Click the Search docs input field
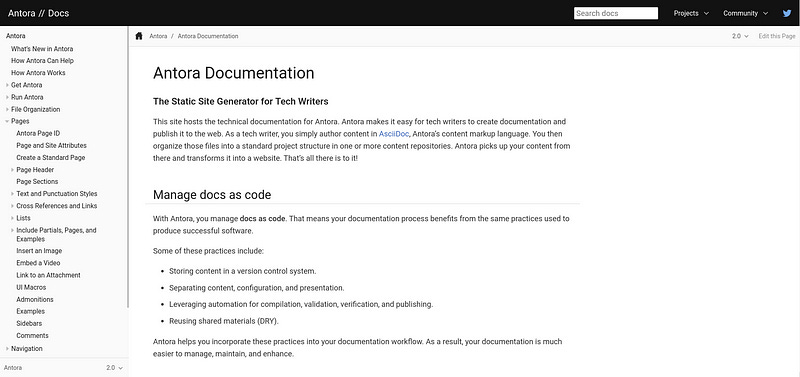This screenshot has height=377, width=800. pos(616,13)
